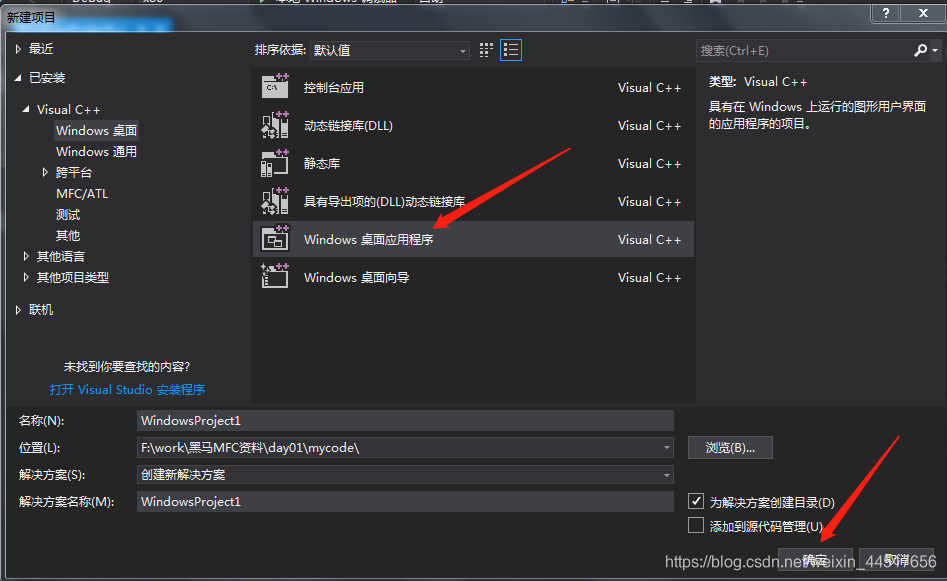This screenshot has width=947, height=581.
Task: Click 浏览(B)... browse button
Action: [x=730, y=448]
